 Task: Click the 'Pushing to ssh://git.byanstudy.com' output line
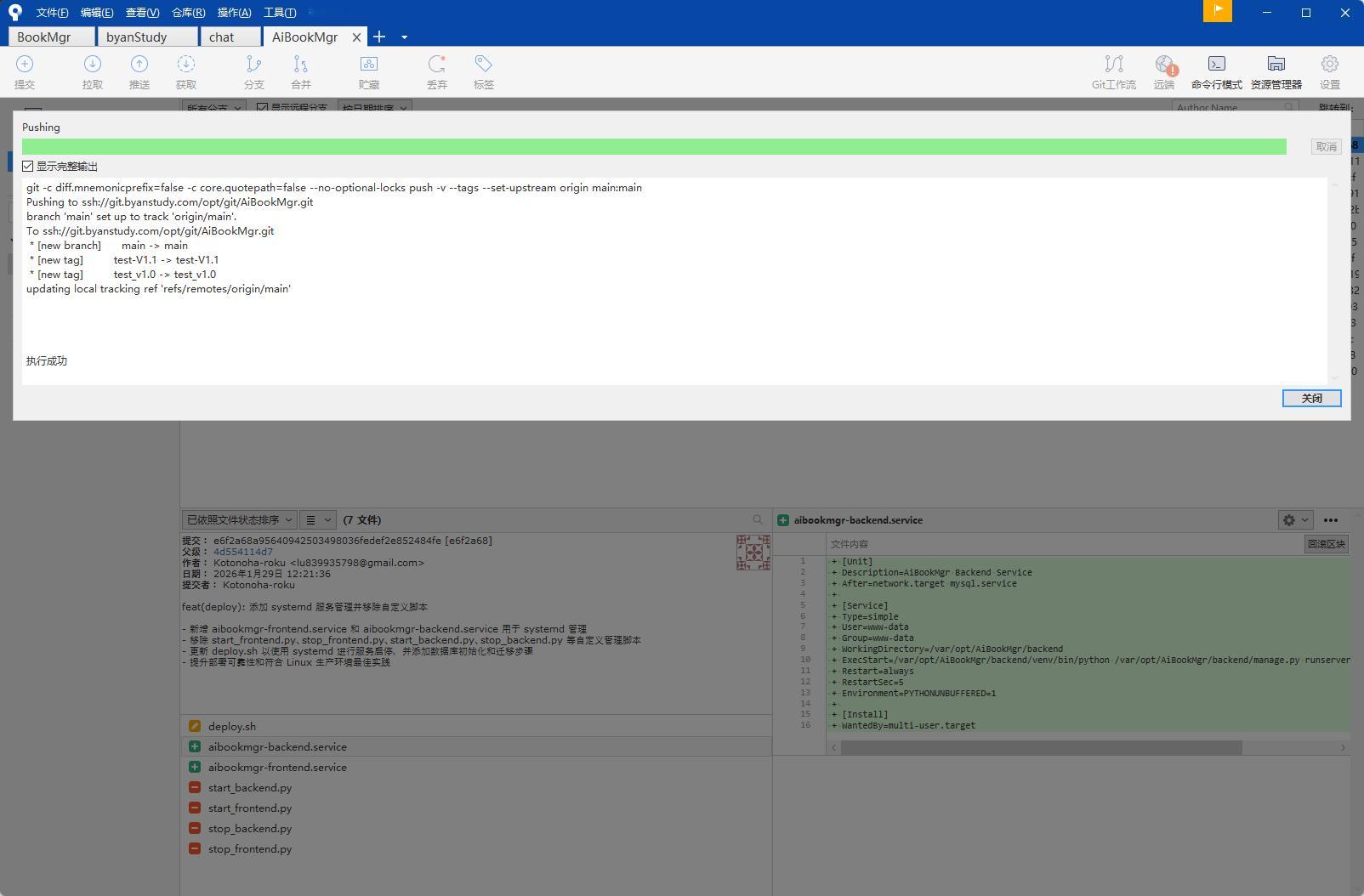[170, 202]
